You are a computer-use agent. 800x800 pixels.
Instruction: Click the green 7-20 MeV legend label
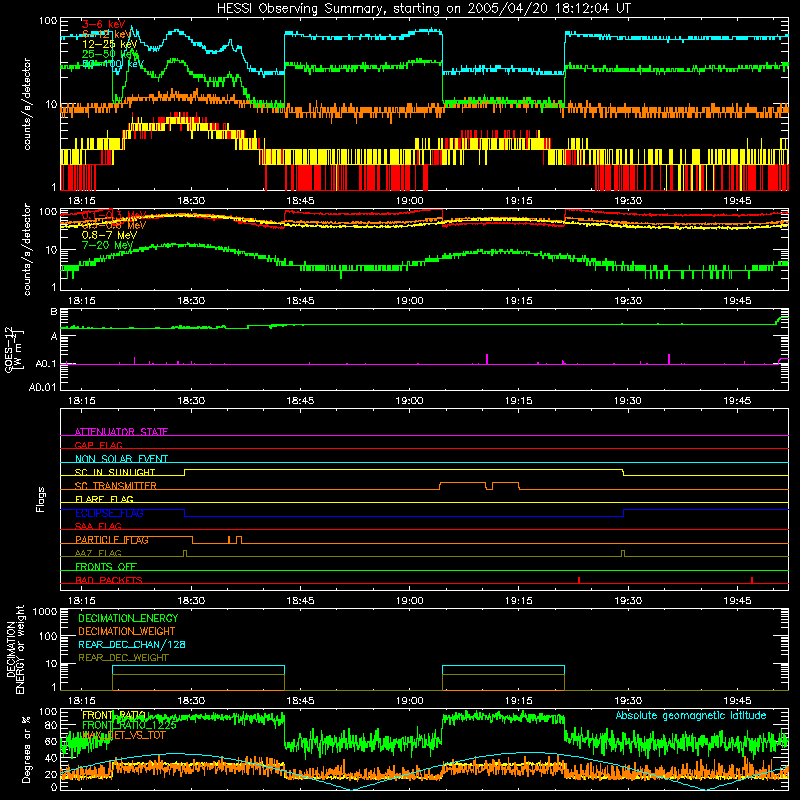(x=107, y=245)
